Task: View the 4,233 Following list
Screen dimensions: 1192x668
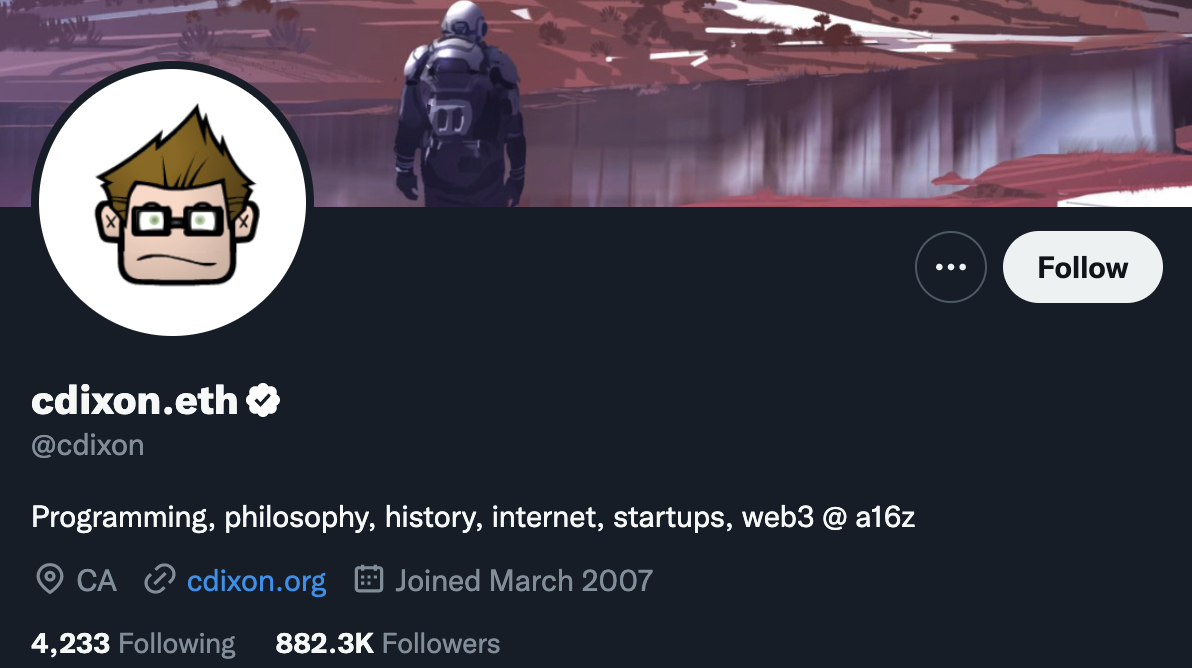Action: (x=133, y=644)
